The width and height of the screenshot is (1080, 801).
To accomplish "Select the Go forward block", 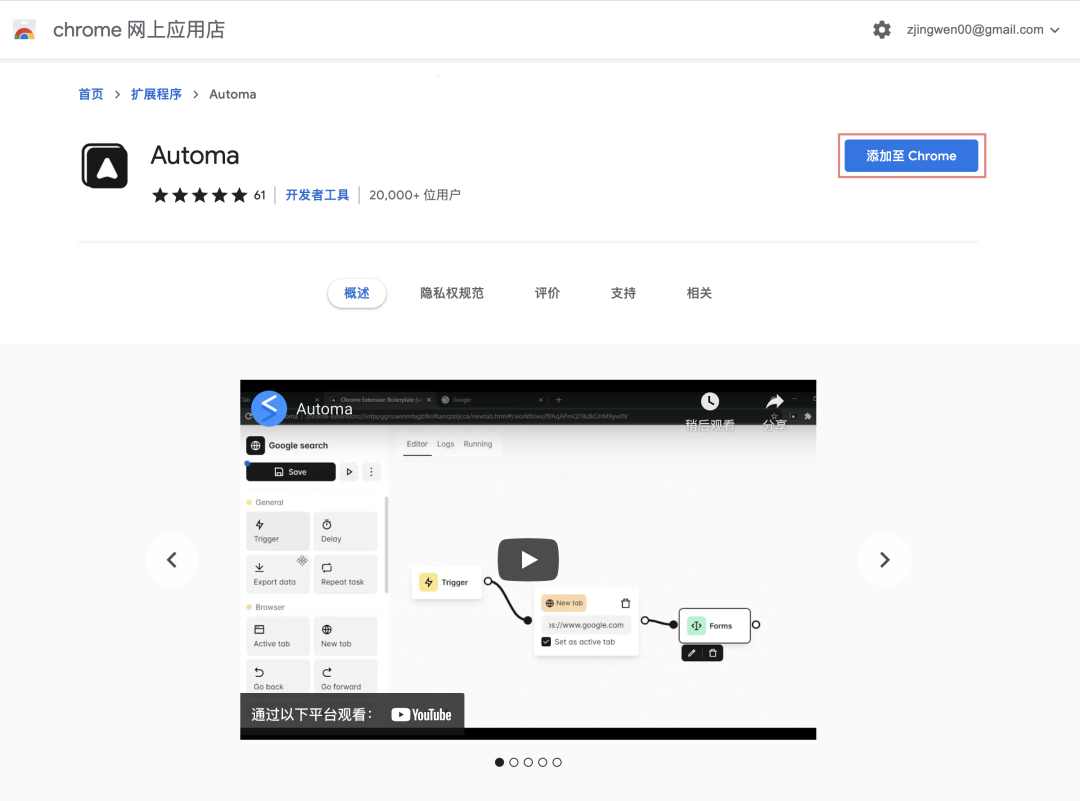I will coord(345,676).
